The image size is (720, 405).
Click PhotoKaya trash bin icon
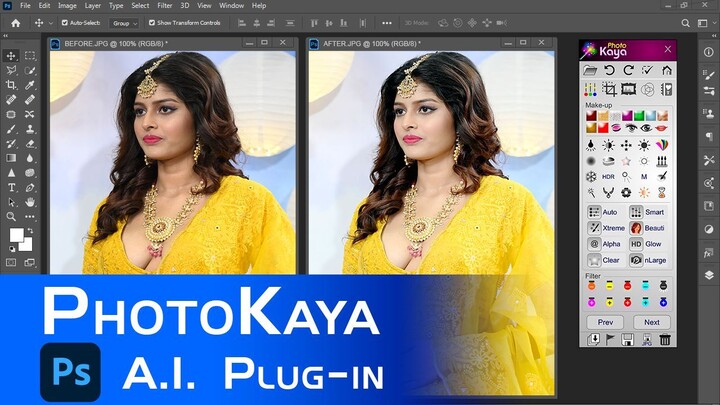click(x=665, y=340)
